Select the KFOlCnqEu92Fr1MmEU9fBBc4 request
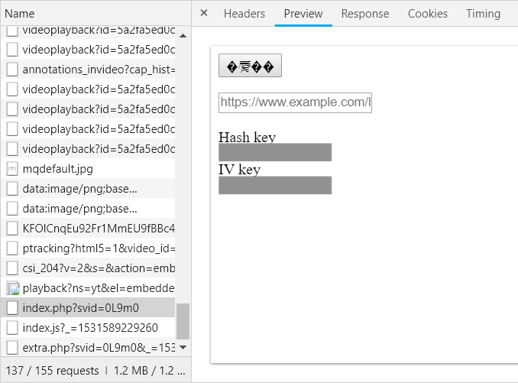Screen dimensions: 518x383 88,229
